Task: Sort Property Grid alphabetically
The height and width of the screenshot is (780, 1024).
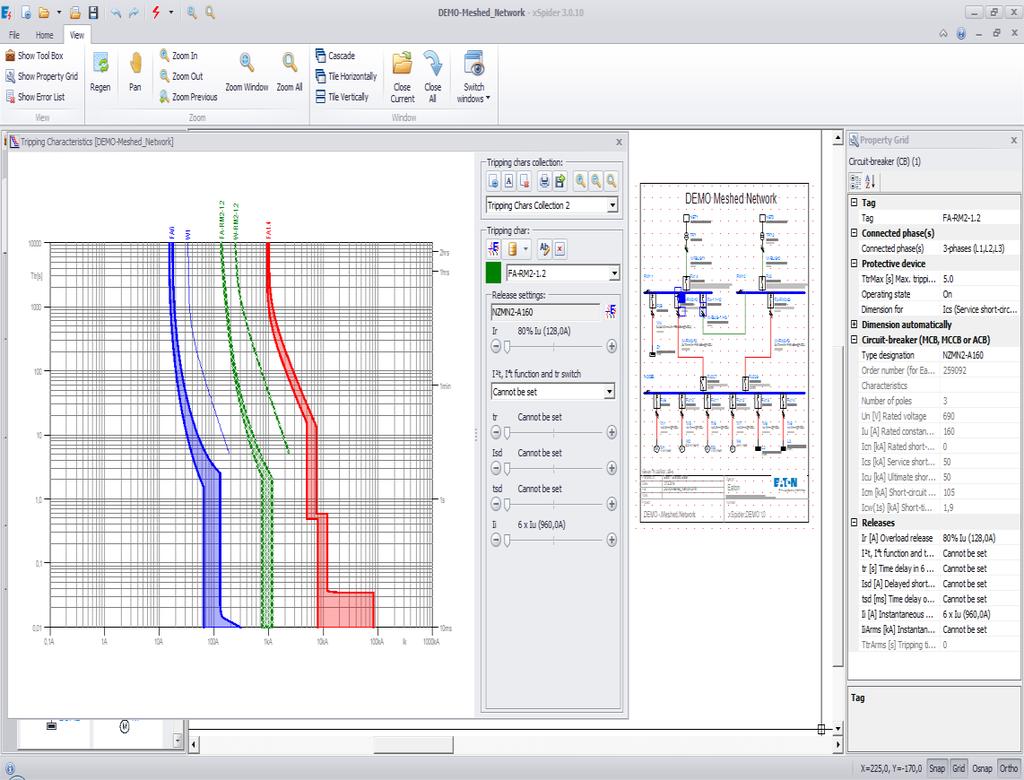Action: click(x=871, y=181)
